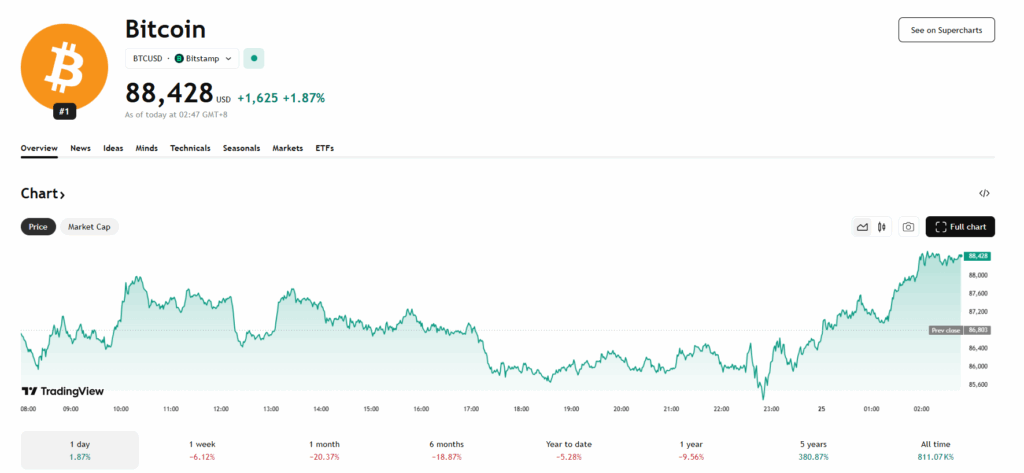Click See on Supercharts button

946,30
